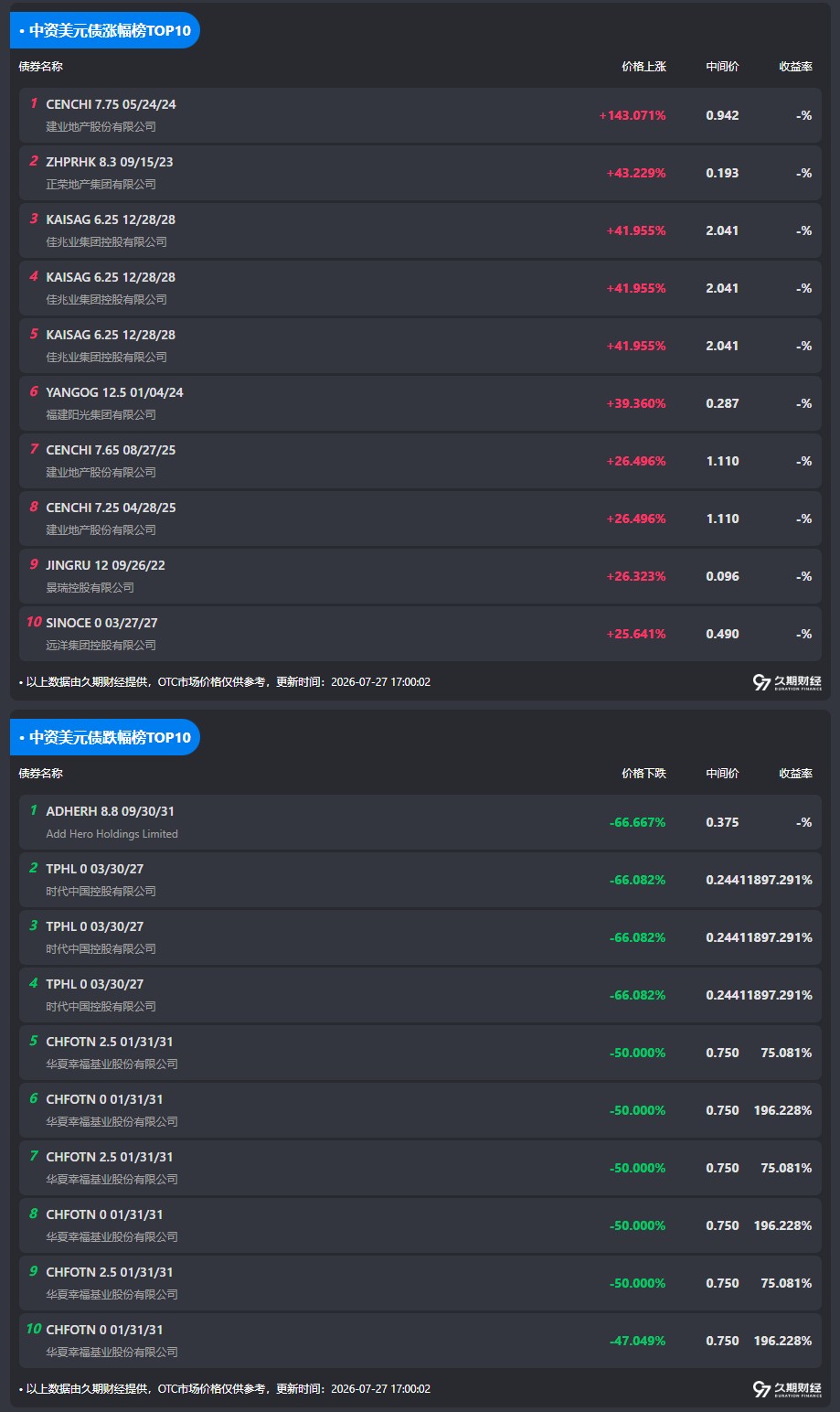
Task: Open the ZHPRHK 8.3 09/15/23 bond
Action: [420, 173]
